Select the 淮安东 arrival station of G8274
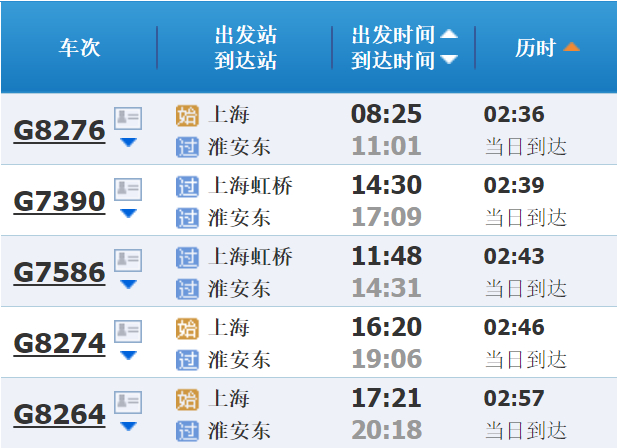This screenshot has width=617, height=448. (x=239, y=359)
